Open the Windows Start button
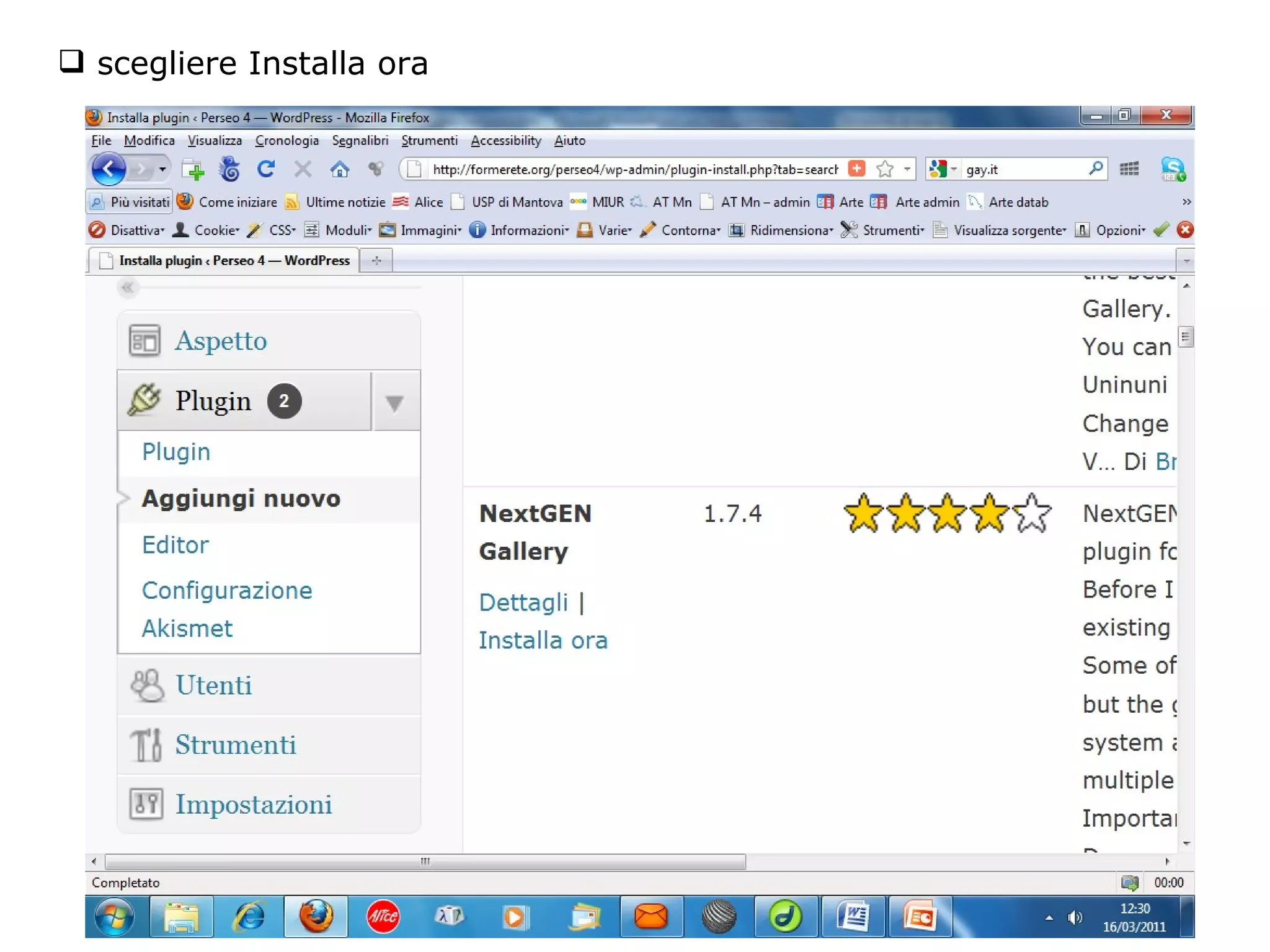The height and width of the screenshot is (952, 1270). pos(114,917)
